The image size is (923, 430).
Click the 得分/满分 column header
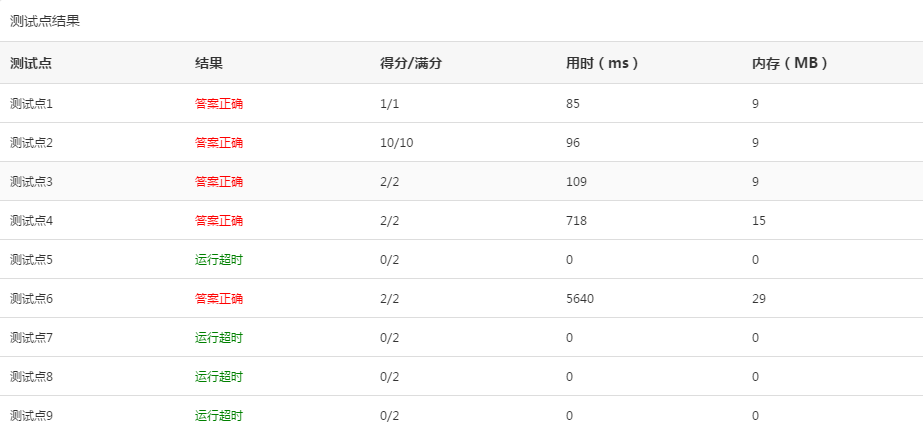click(411, 63)
